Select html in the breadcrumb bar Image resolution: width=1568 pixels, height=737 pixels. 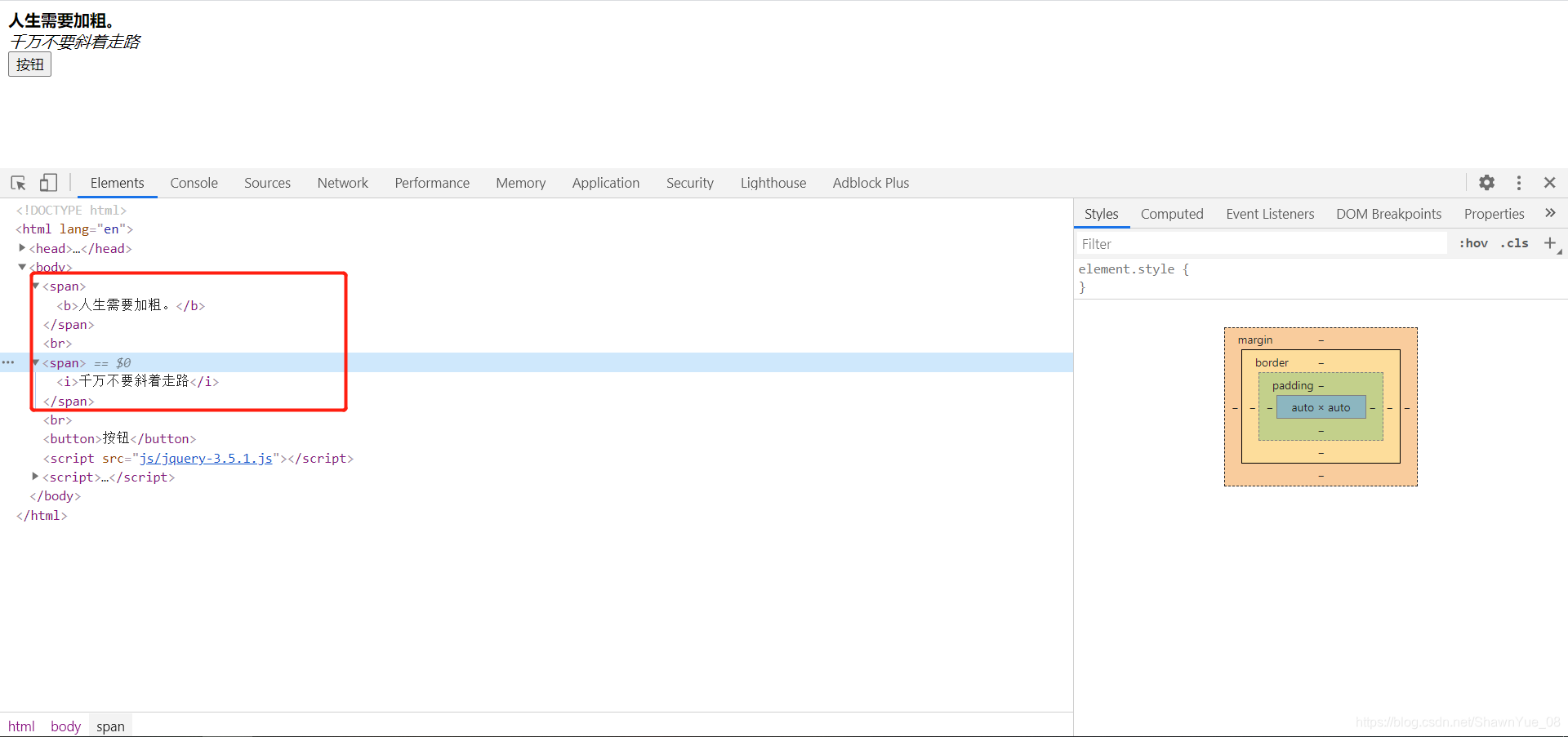point(21,726)
